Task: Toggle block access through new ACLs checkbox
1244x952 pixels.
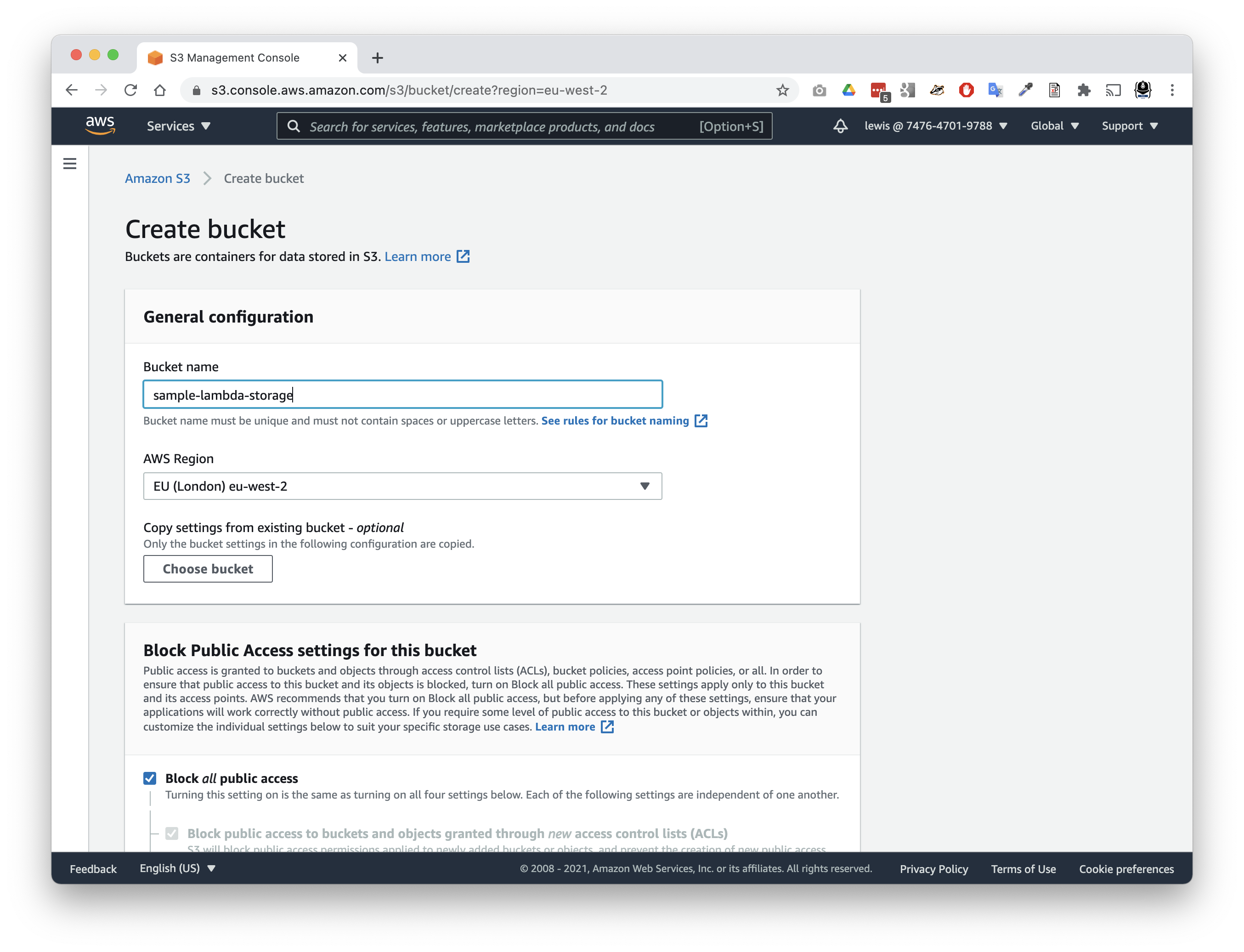Action: point(172,833)
